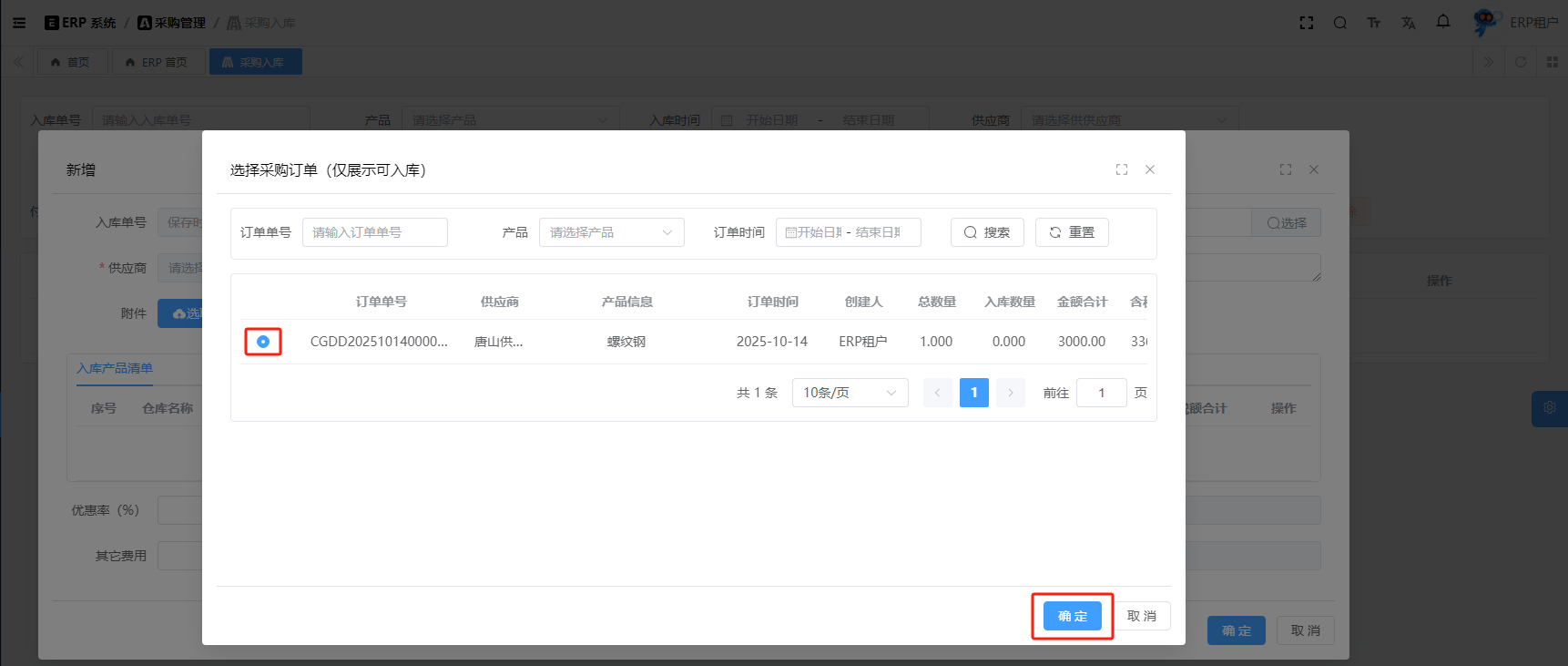Toggle fullscreen for the order selection dialog
Viewport: 1568px width, 666px height.
(x=1122, y=169)
